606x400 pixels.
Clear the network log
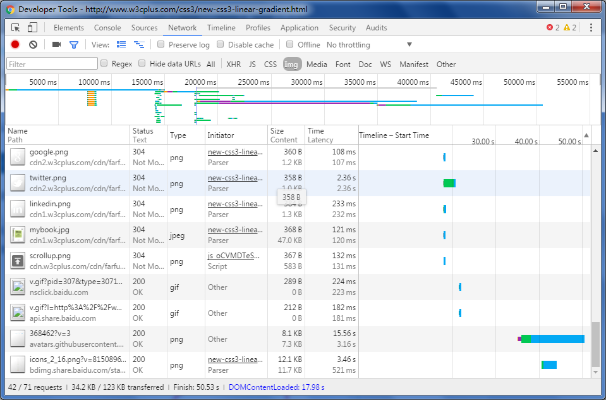click(33, 45)
